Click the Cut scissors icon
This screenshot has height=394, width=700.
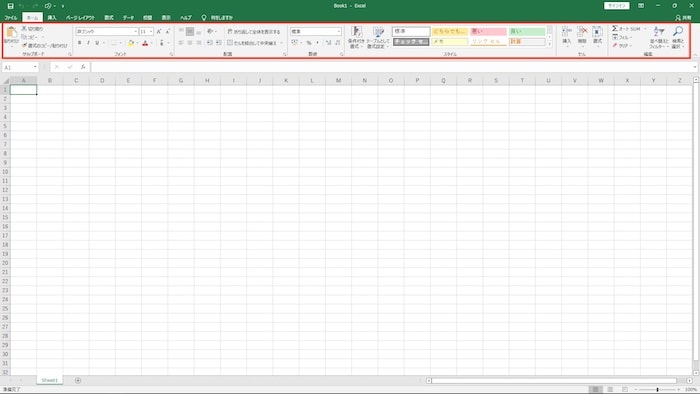(24, 29)
